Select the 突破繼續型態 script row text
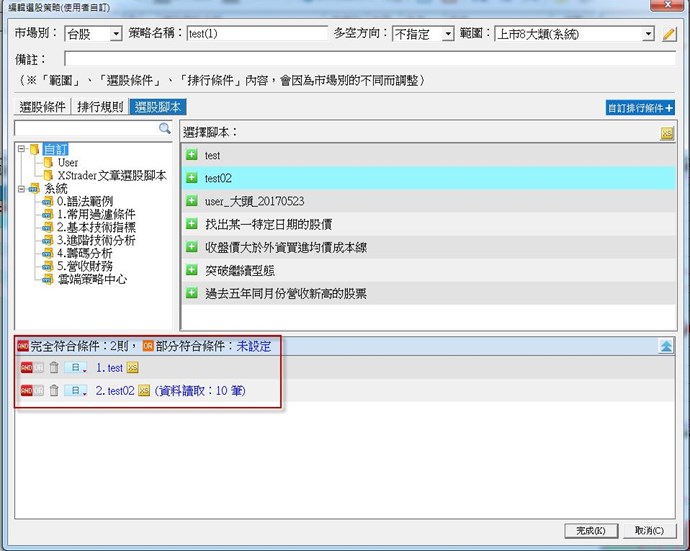 240,270
